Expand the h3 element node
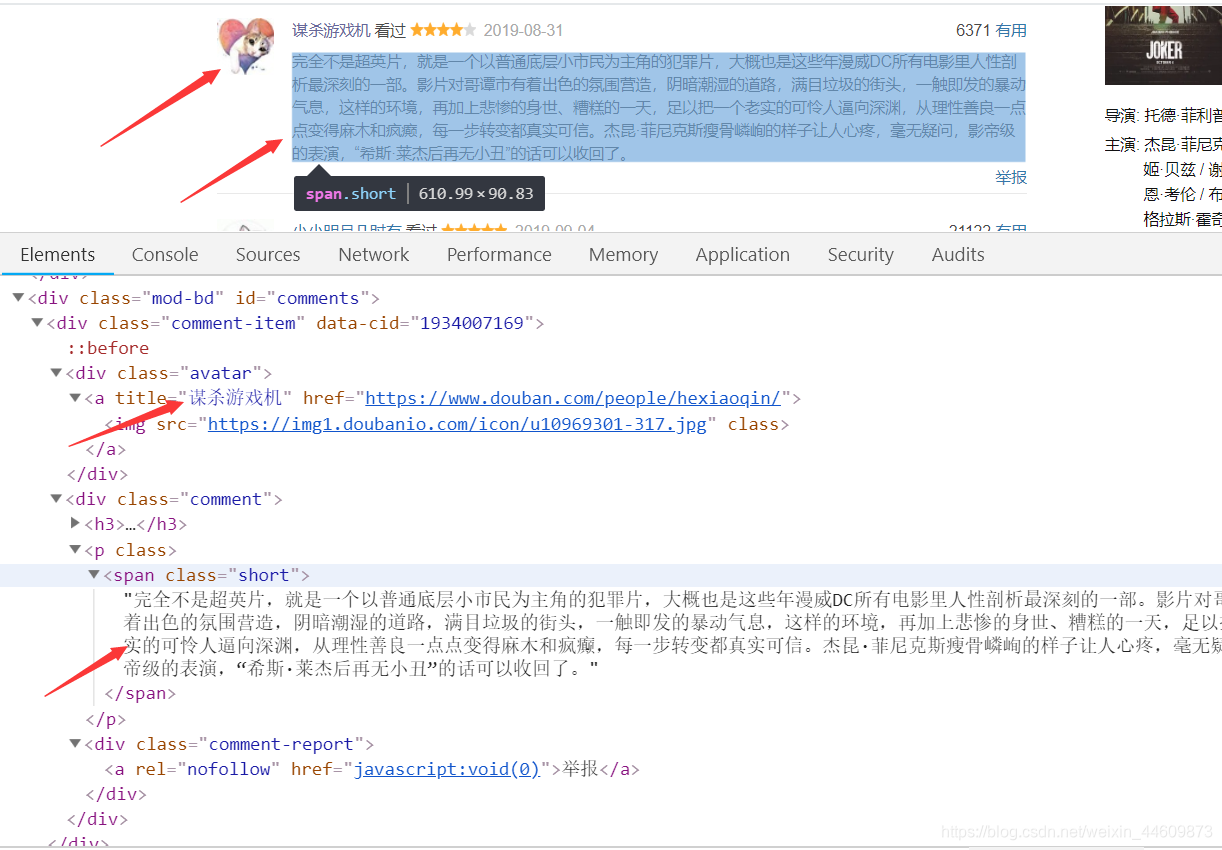 click(75, 524)
